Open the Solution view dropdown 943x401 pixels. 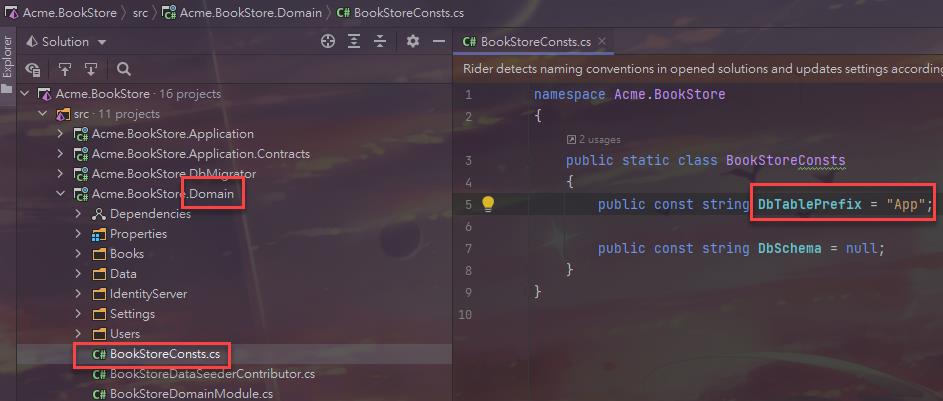(x=102, y=42)
